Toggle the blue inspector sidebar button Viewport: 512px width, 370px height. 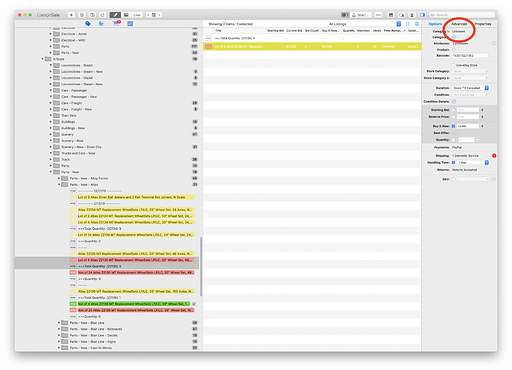click(422, 15)
